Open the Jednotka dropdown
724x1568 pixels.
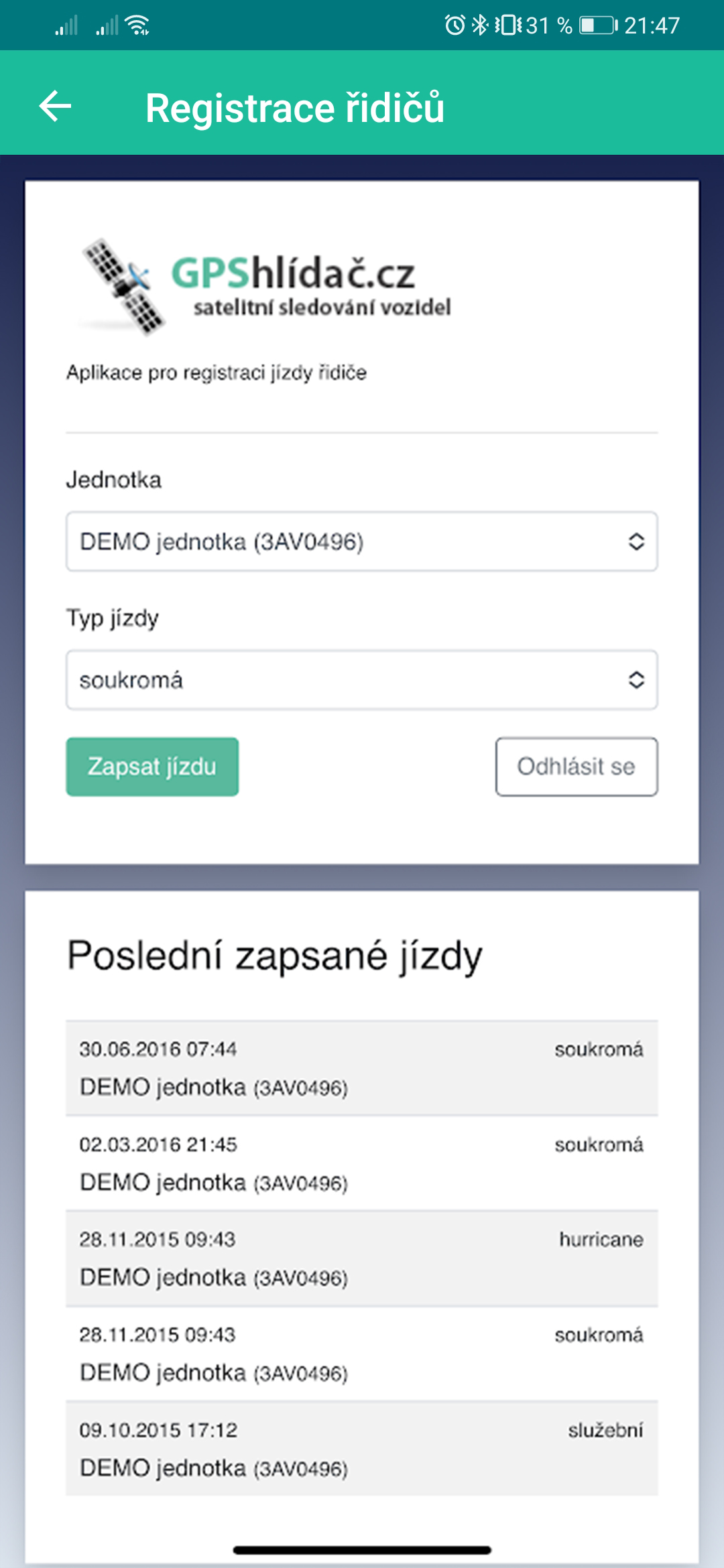(x=361, y=541)
